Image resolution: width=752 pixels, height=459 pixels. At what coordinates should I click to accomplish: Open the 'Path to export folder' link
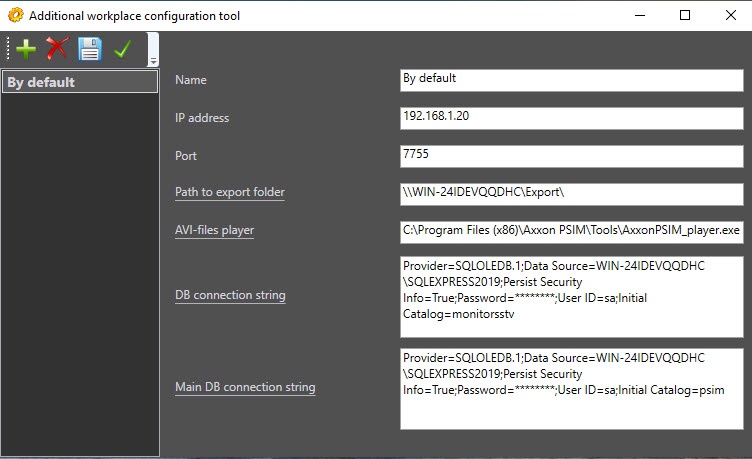[229, 192]
